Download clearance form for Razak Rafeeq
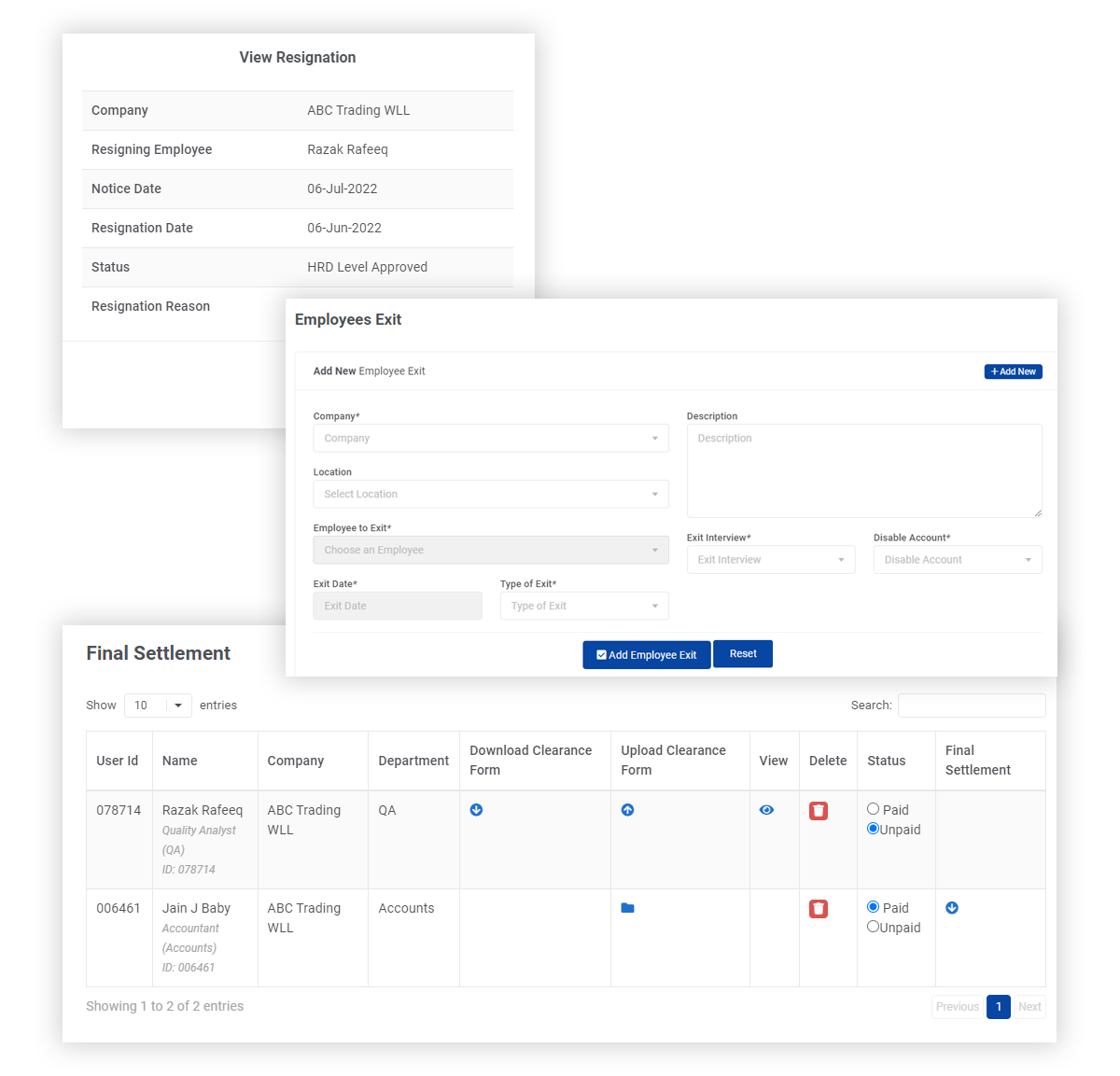 pos(476,810)
